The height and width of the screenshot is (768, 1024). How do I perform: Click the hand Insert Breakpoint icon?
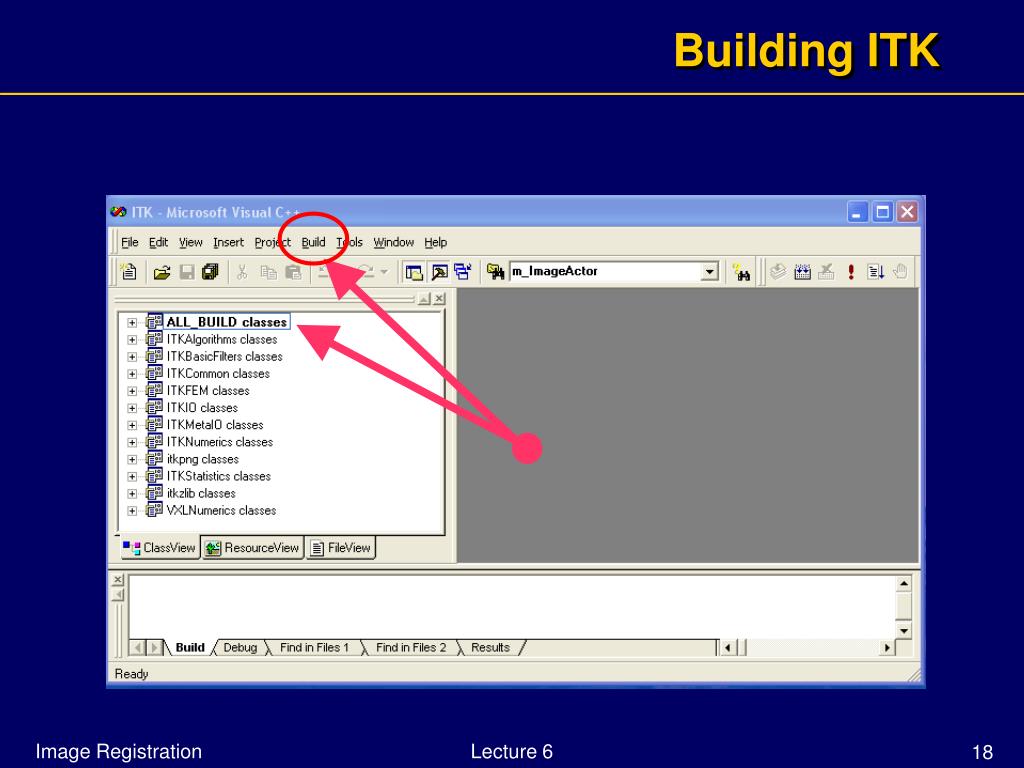click(x=900, y=272)
